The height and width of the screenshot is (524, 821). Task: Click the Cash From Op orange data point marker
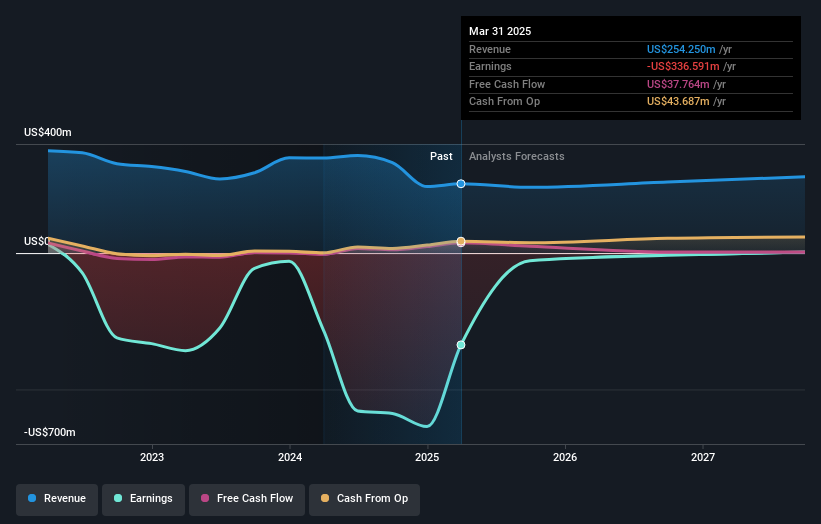click(461, 241)
